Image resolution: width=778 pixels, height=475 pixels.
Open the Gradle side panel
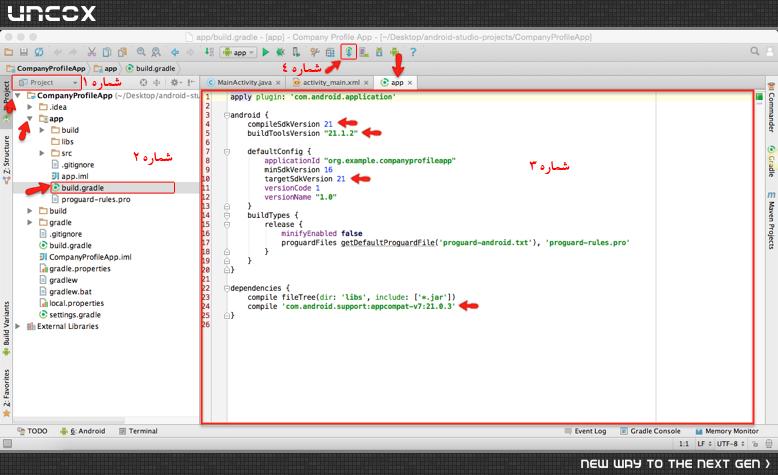772,161
